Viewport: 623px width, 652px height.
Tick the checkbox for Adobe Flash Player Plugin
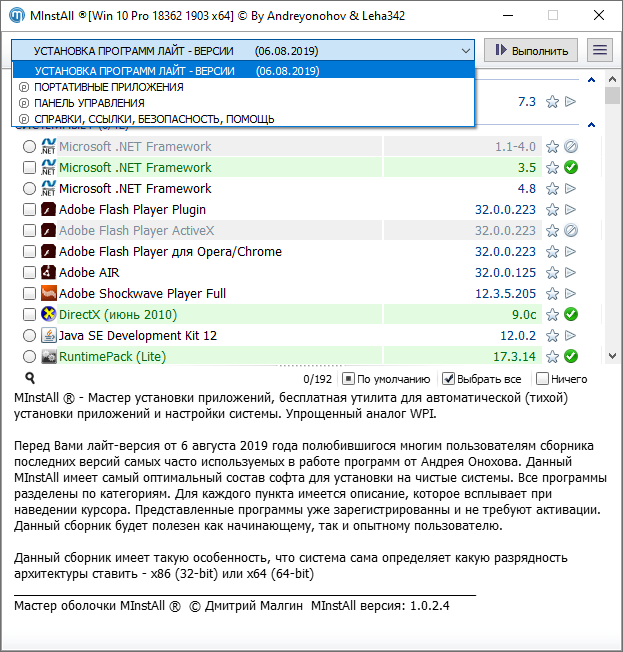30,210
